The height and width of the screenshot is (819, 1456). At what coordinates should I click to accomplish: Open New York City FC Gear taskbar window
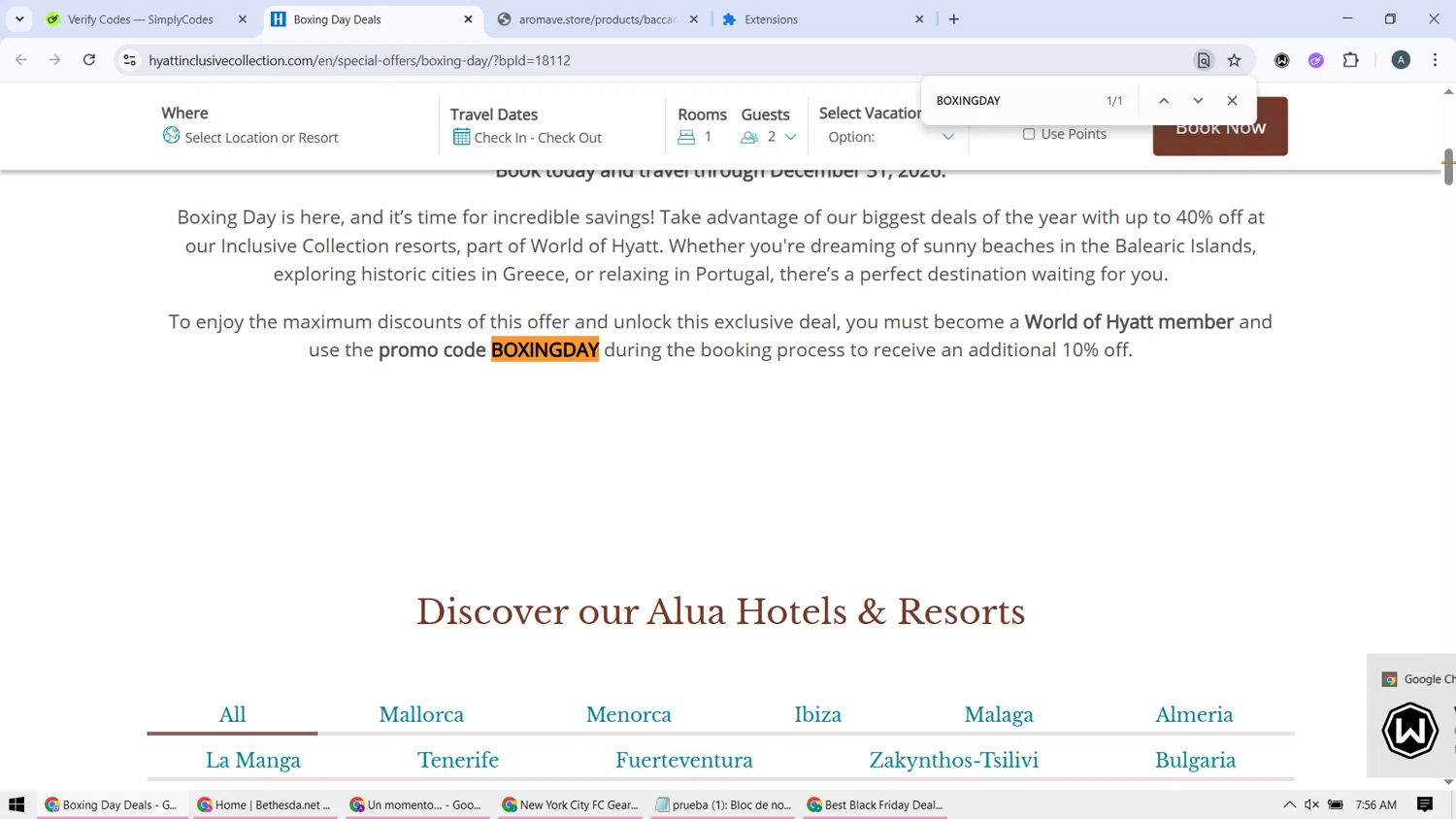(569, 804)
